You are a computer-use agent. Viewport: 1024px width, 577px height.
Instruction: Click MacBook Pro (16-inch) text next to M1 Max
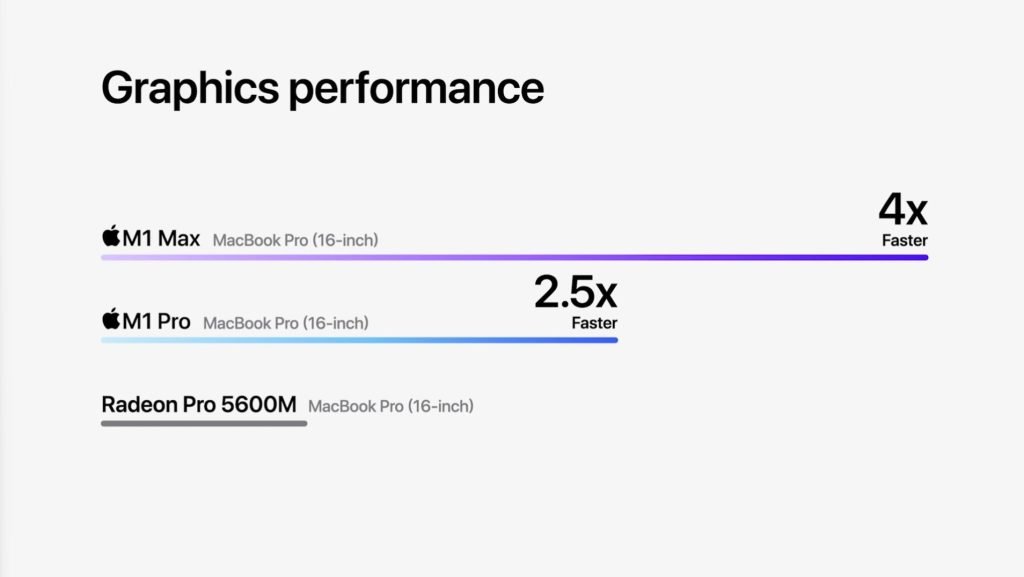coord(296,240)
